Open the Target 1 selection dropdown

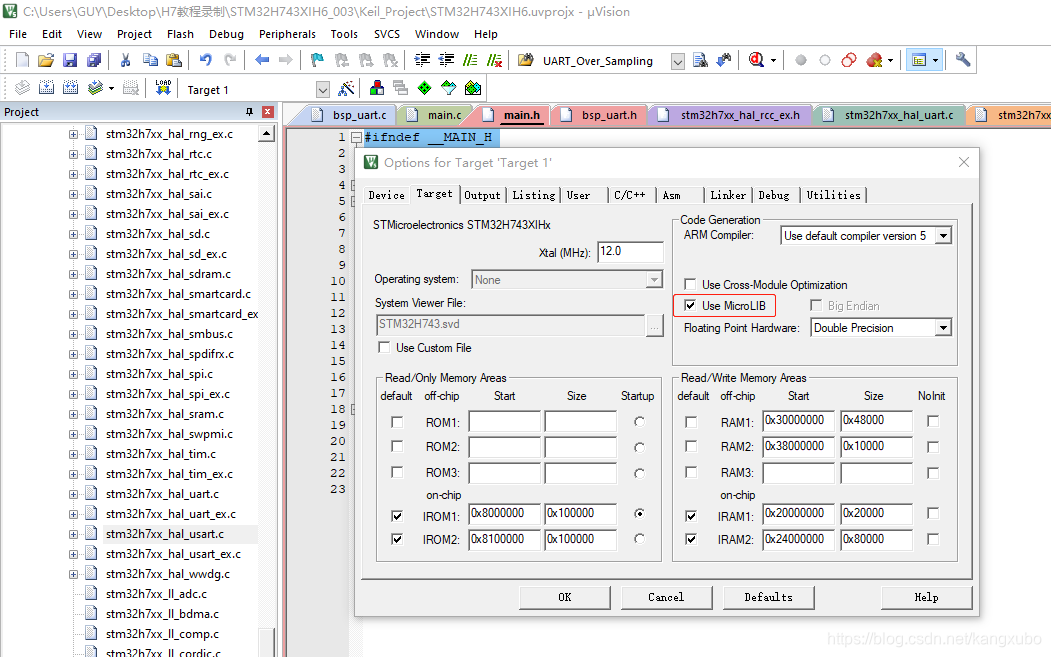click(323, 89)
